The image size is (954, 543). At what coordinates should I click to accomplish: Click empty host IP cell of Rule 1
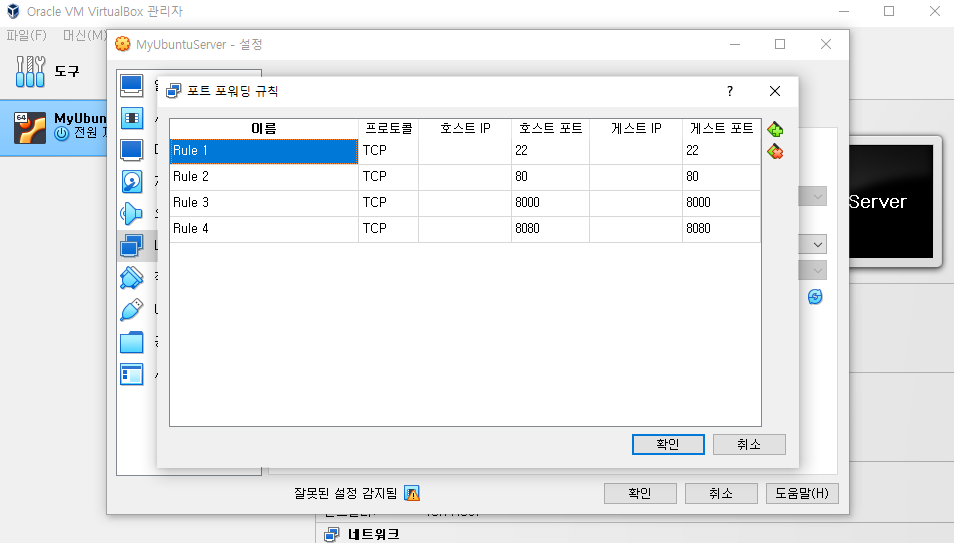(465, 151)
